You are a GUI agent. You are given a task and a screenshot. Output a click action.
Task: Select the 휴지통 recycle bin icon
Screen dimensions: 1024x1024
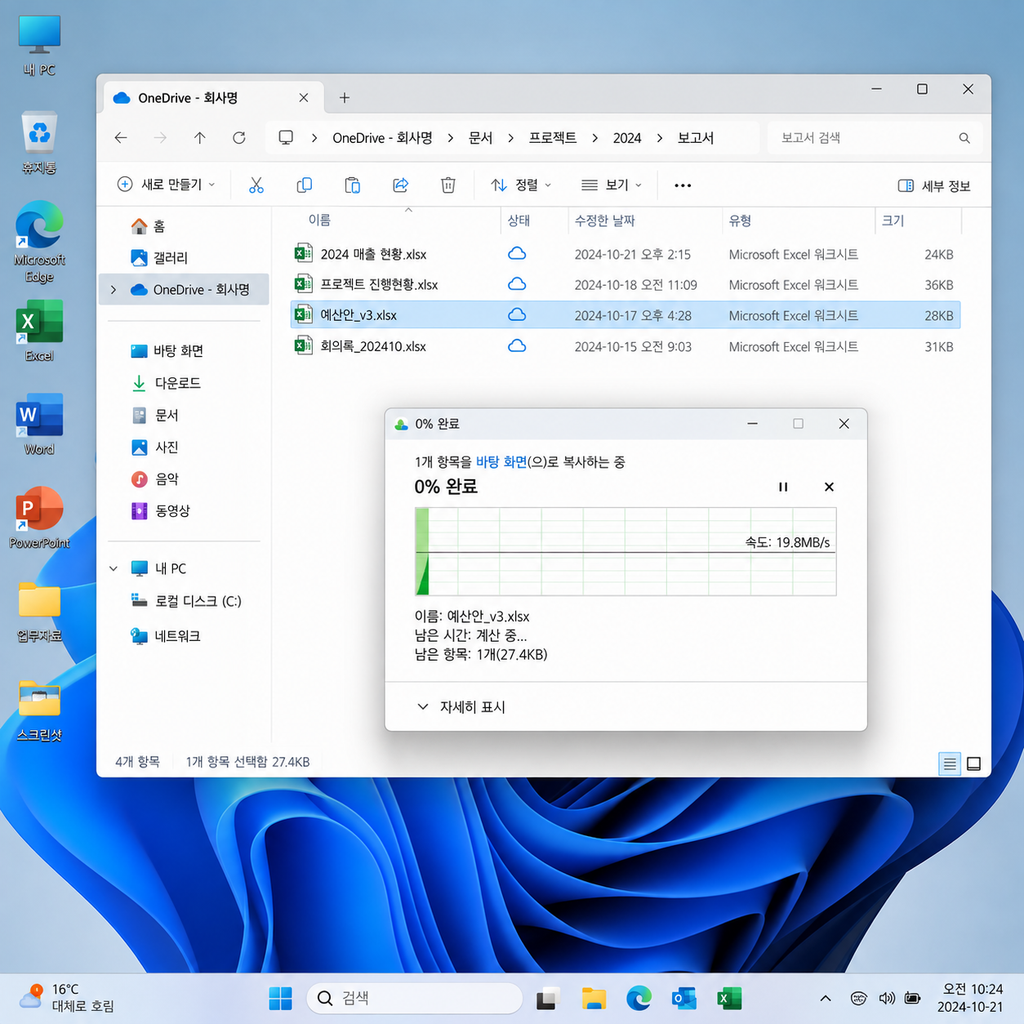(39, 143)
